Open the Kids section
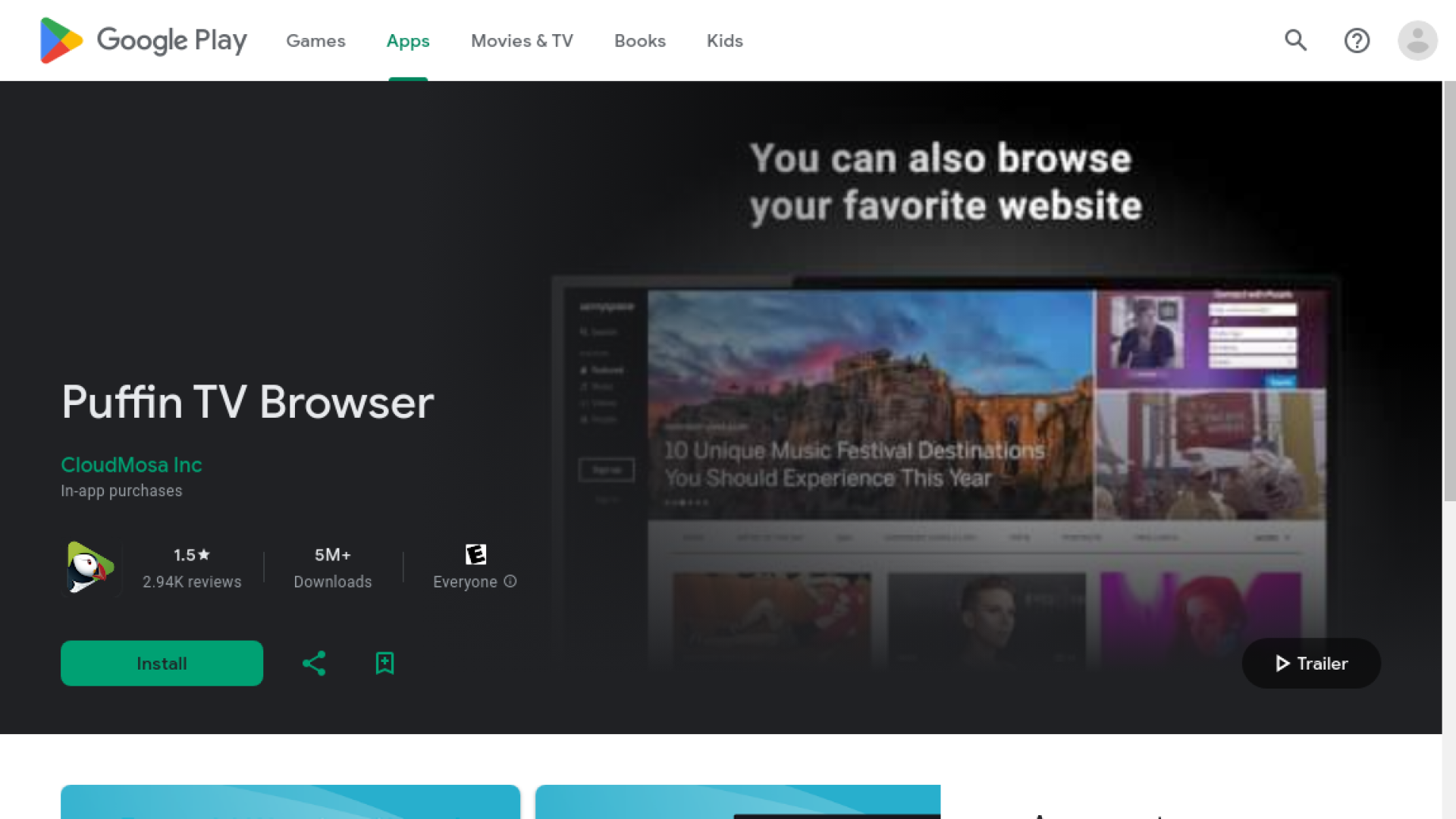The height and width of the screenshot is (819, 1456). 724,41
